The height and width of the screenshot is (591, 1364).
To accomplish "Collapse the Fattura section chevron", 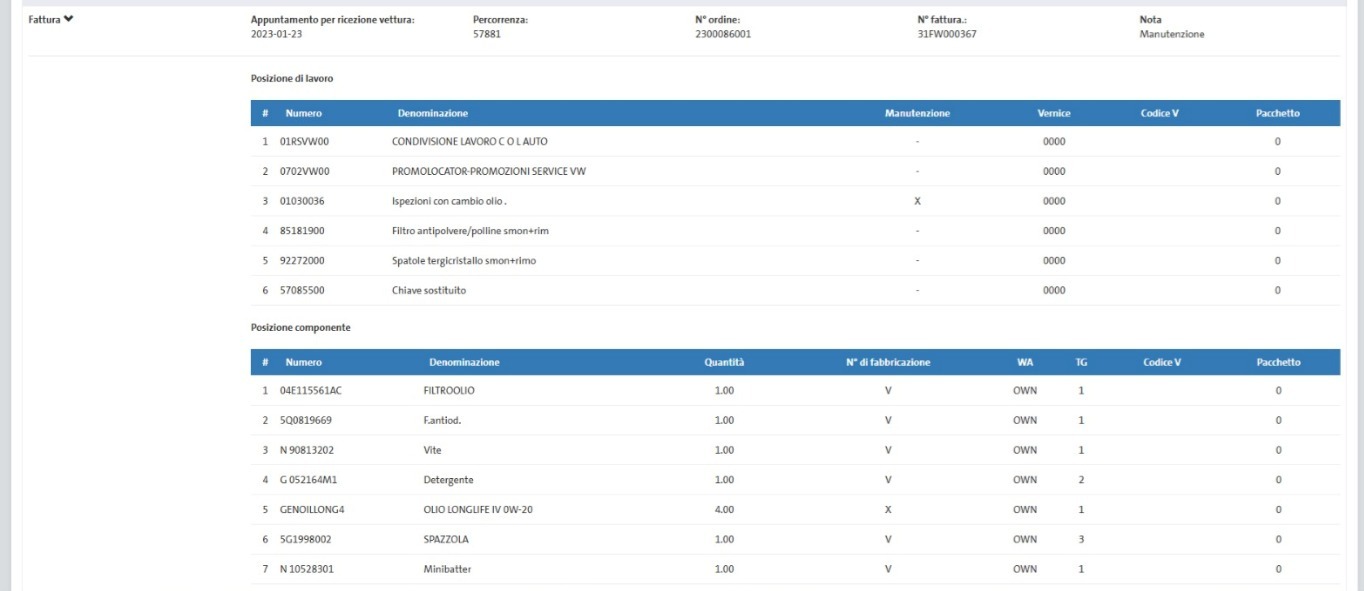I will click(68, 20).
